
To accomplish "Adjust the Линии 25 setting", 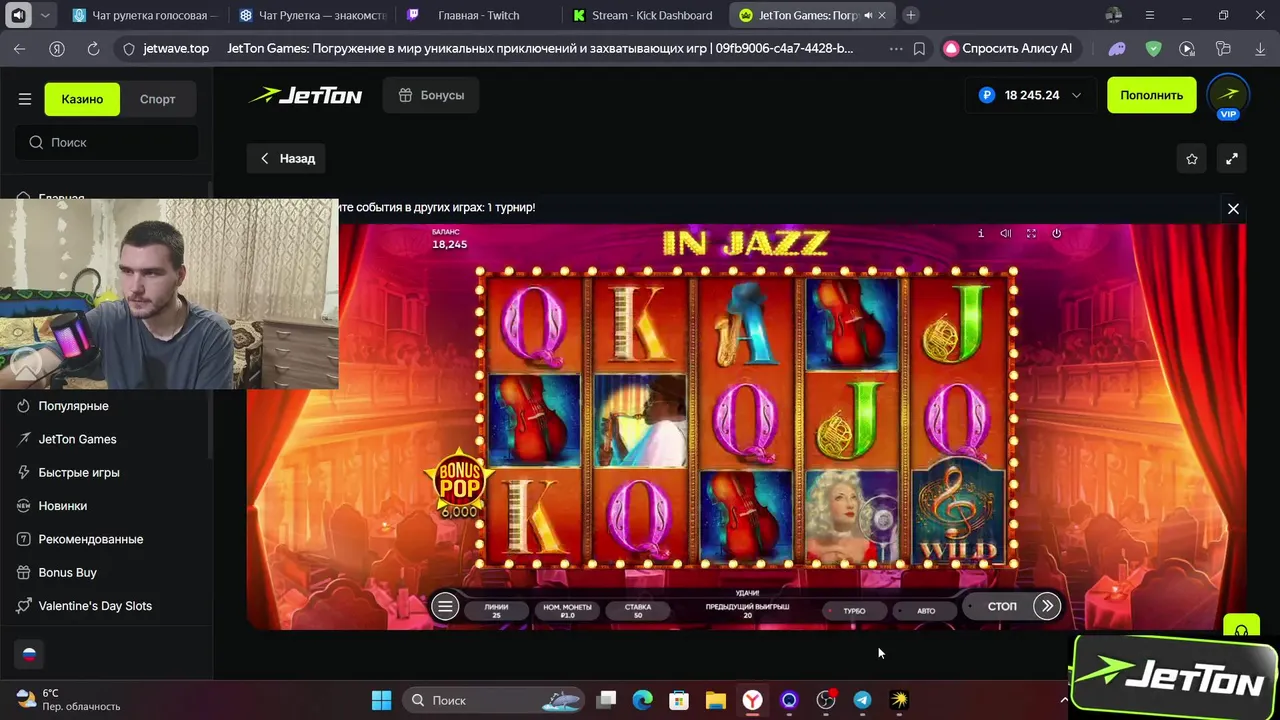I will pyautogui.click(x=496, y=610).
